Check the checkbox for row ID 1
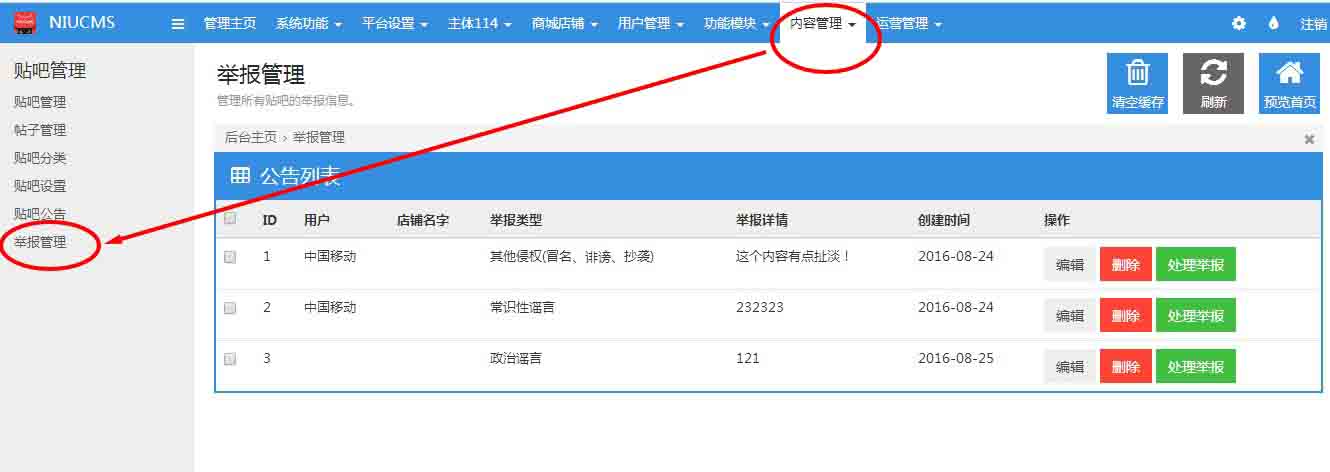The height and width of the screenshot is (472, 1330). [230, 257]
